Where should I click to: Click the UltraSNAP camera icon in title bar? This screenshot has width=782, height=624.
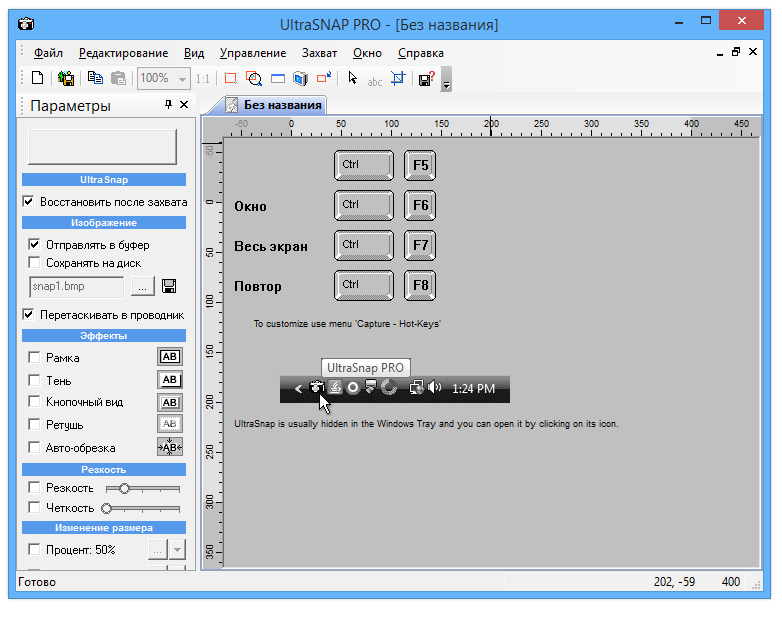(26, 23)
